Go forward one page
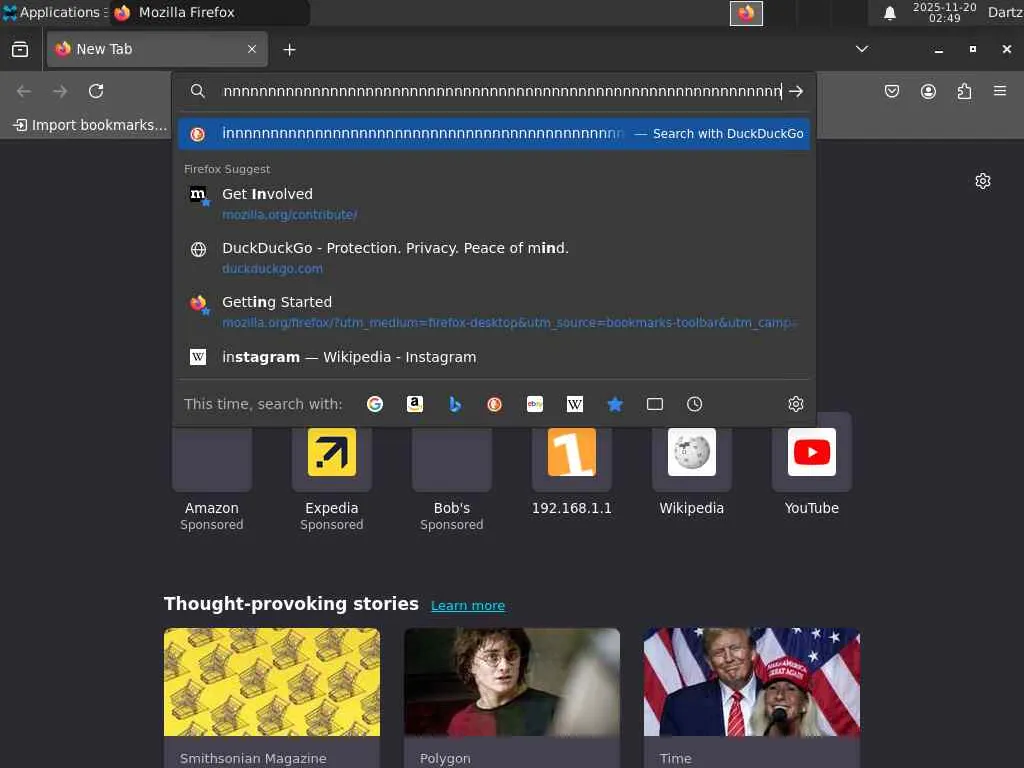This screenshot has height=768, width=1024. click(60, 91)
